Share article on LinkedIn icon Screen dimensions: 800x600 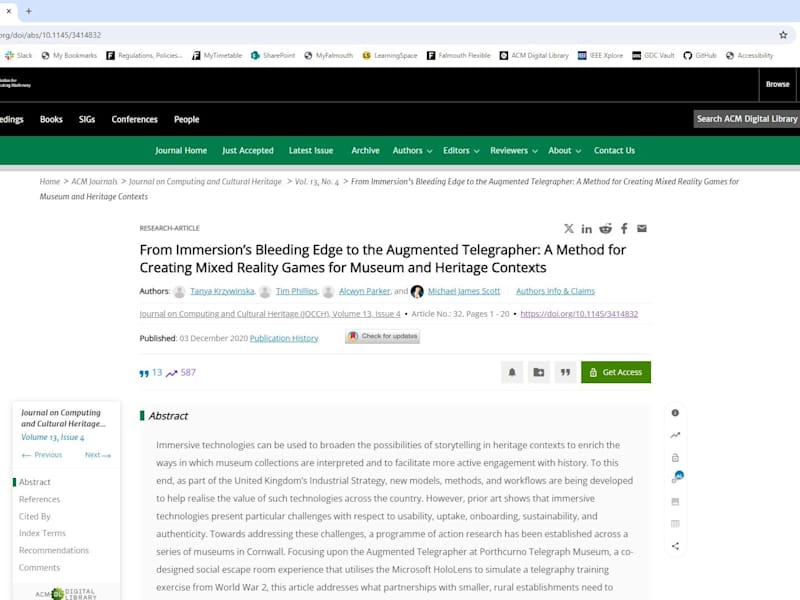[x=587, y=229]
